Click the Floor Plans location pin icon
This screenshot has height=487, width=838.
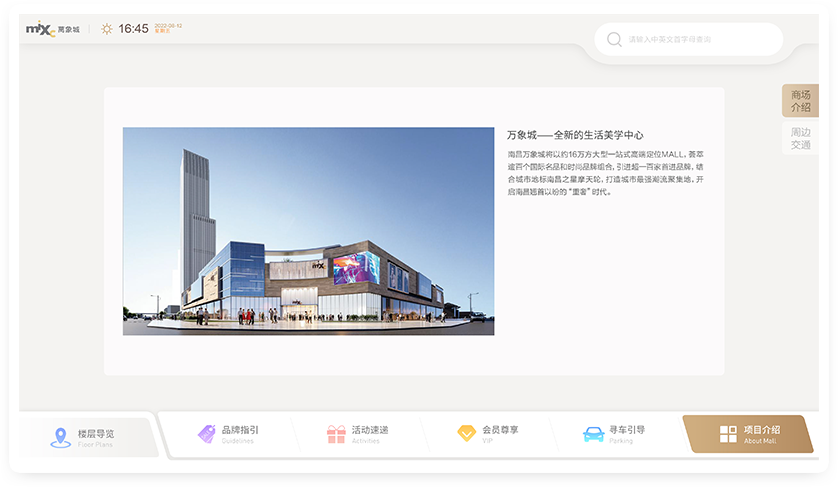pos(60,437)
